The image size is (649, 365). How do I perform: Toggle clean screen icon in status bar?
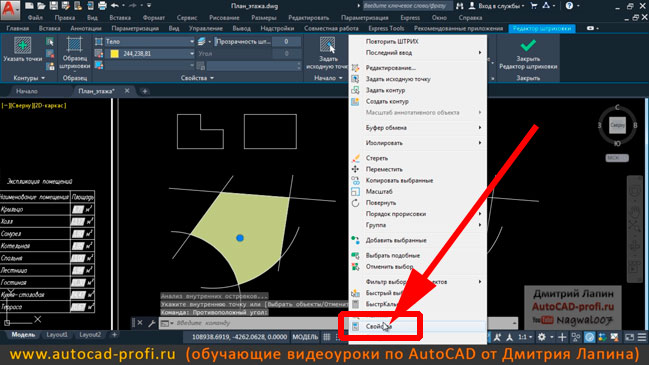point(629,337)
